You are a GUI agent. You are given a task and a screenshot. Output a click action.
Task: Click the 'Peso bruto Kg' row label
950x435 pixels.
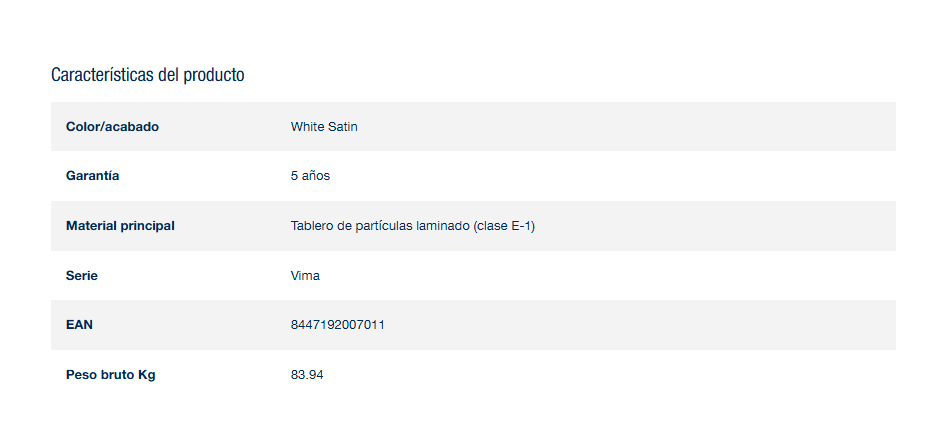(110, 375)
